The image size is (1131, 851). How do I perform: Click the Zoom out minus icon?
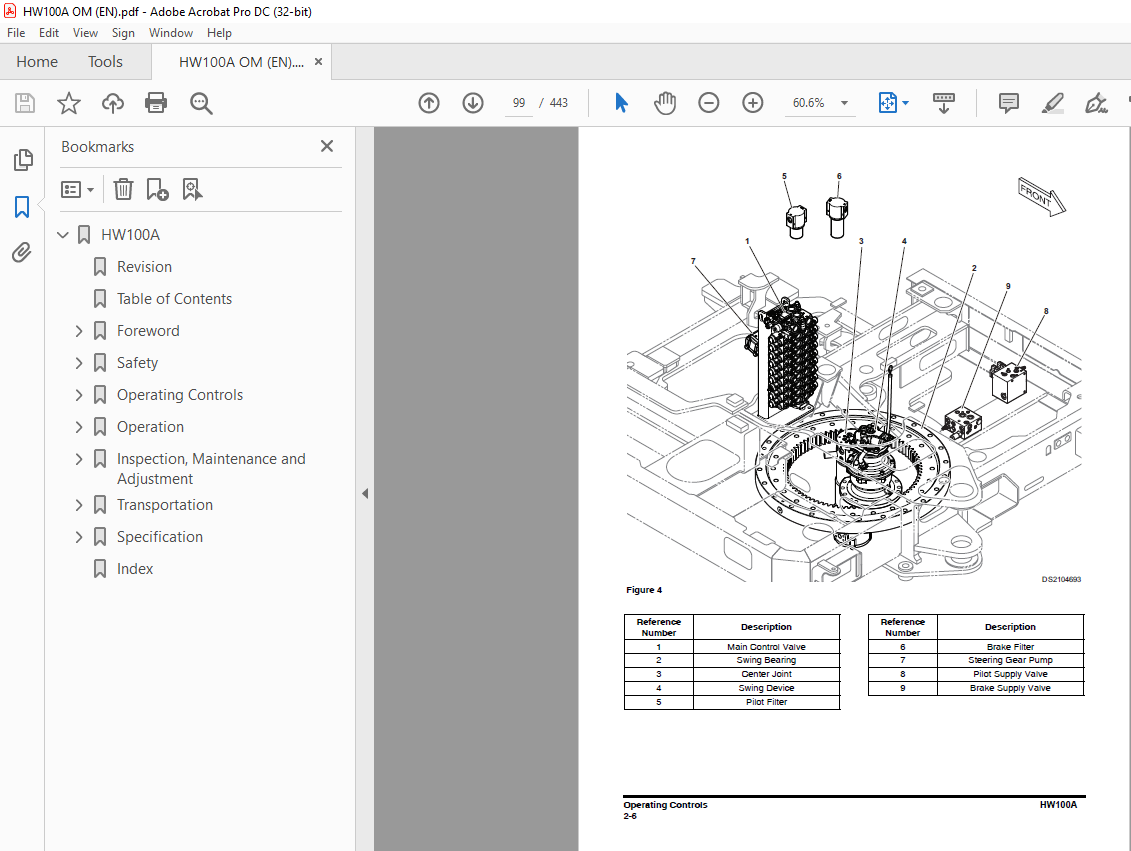click(x=709, y=103)
